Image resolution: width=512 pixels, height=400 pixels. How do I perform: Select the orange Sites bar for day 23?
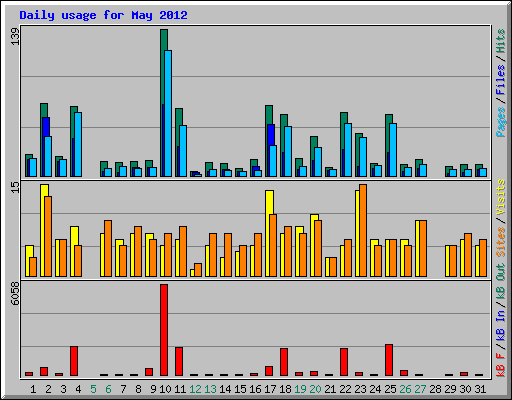pyautogui.click(x=363, y=230)
